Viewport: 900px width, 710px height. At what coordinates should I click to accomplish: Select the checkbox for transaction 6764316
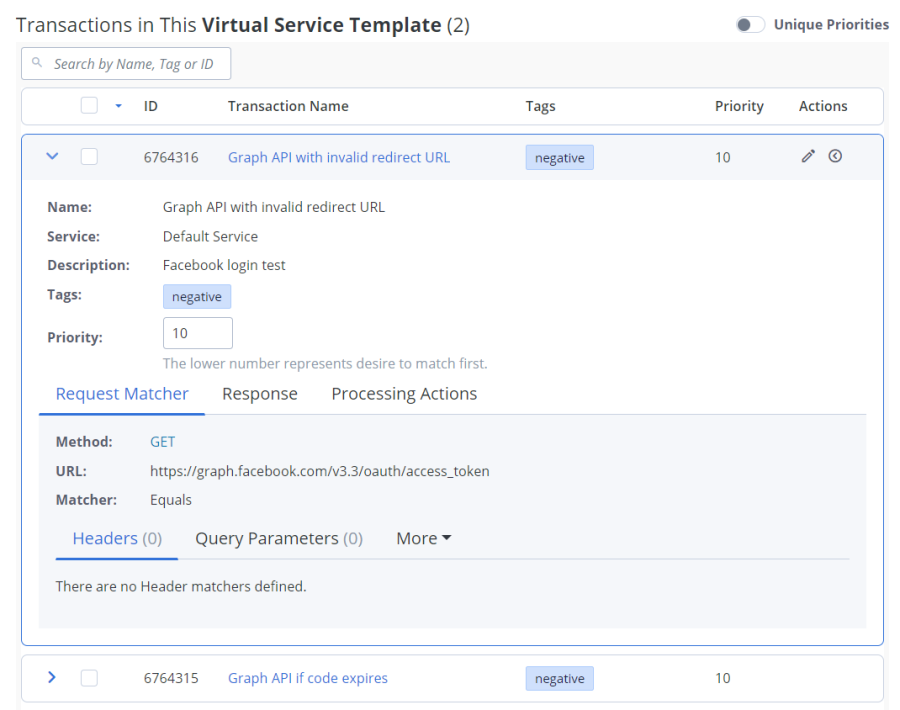[x=89, y=156]
